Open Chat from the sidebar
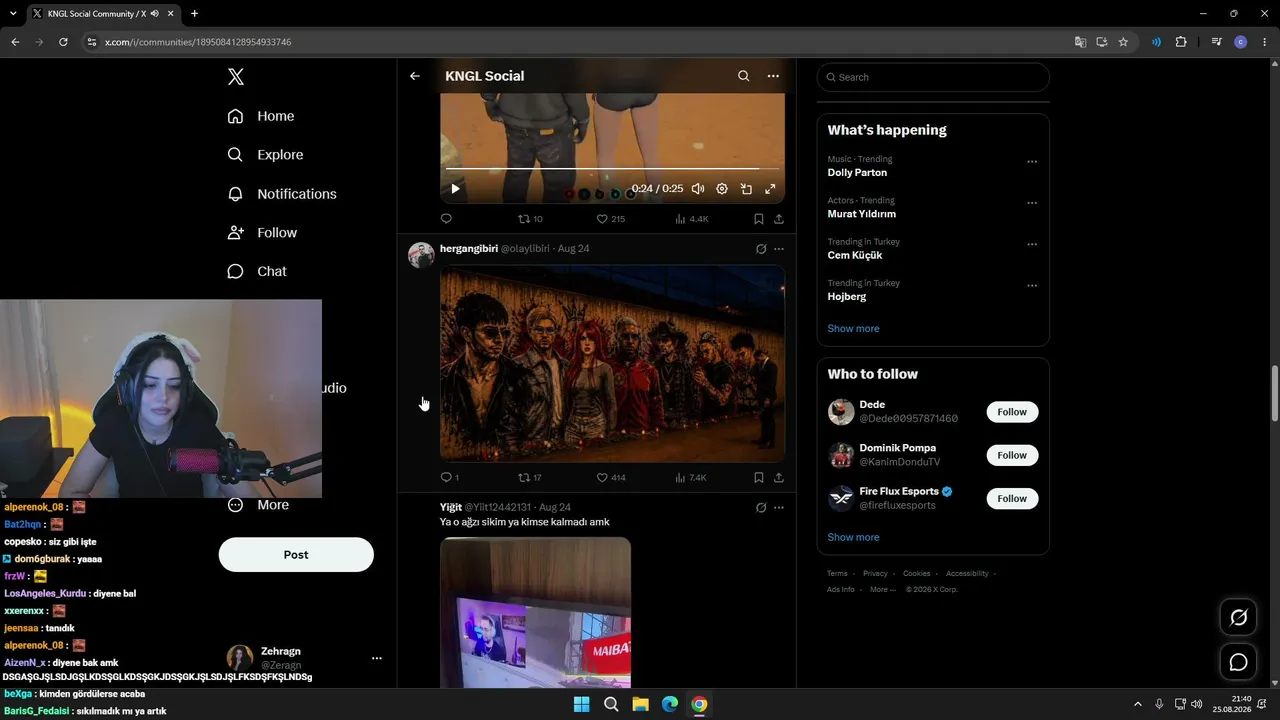Image resolution: width=1280 pixels, height=720 pixels. [x=257, y=272]
